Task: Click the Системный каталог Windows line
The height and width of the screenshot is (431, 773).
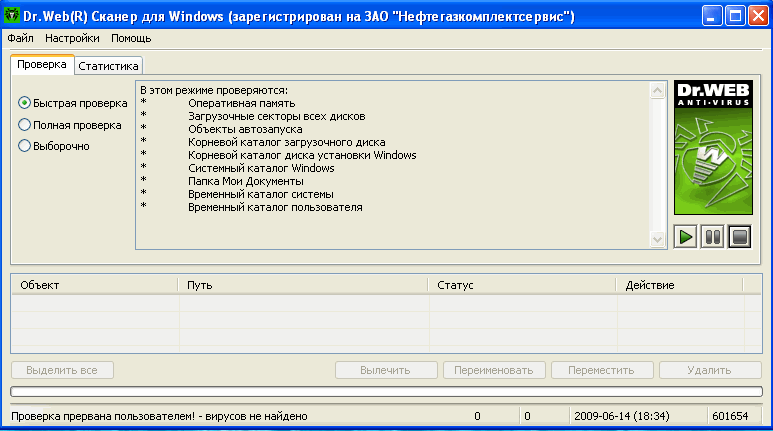Action: click(261, 168)
